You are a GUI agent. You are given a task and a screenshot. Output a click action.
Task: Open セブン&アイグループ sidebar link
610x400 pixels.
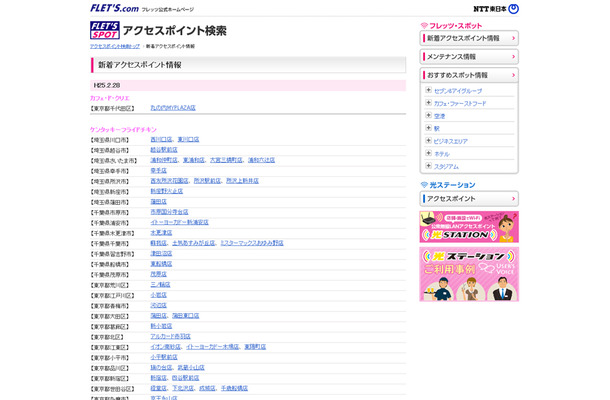tap(458, 91)
